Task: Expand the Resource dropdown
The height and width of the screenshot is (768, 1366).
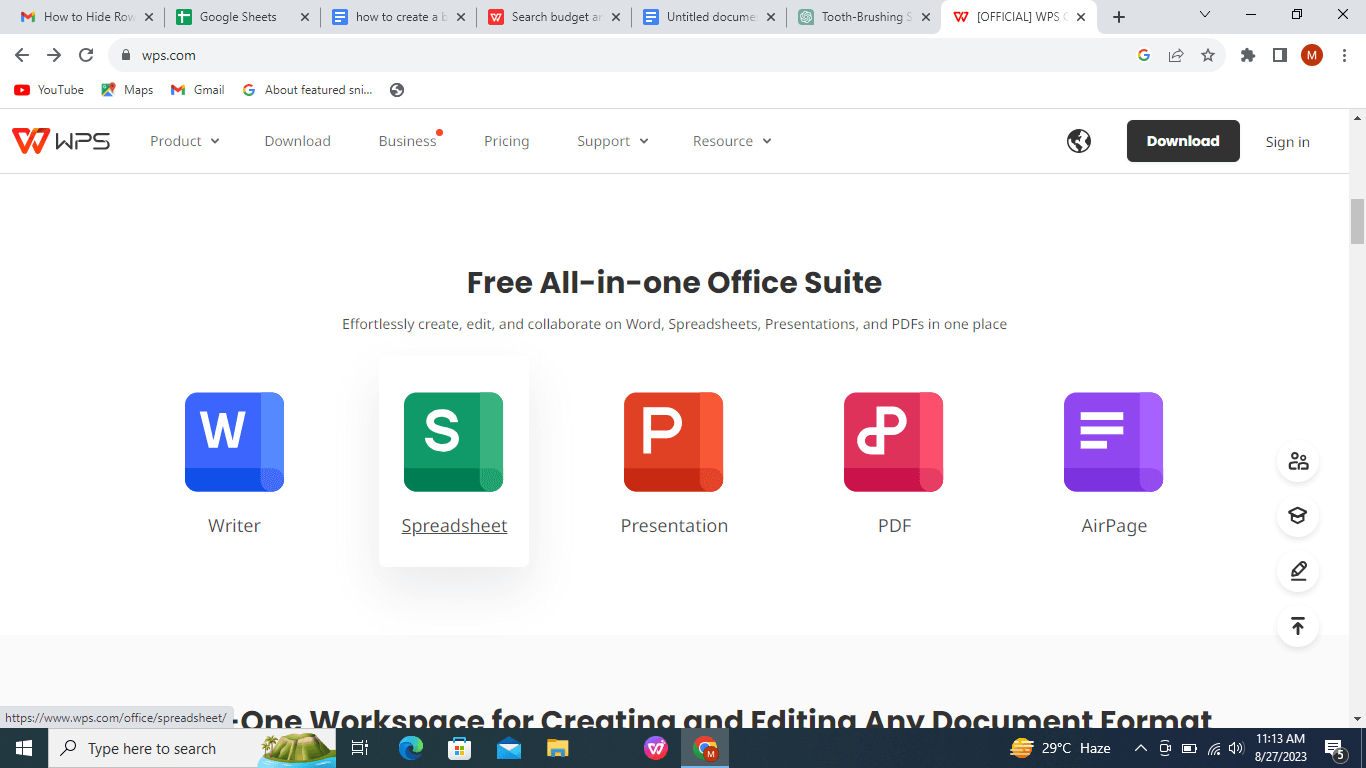Action: coord(731,141)
